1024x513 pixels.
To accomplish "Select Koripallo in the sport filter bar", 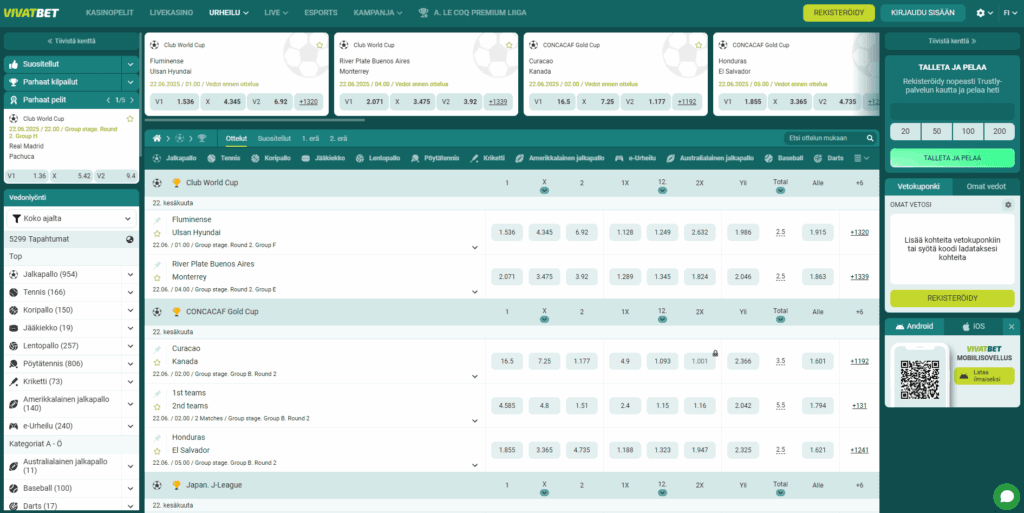I will (x=271, y=159).
